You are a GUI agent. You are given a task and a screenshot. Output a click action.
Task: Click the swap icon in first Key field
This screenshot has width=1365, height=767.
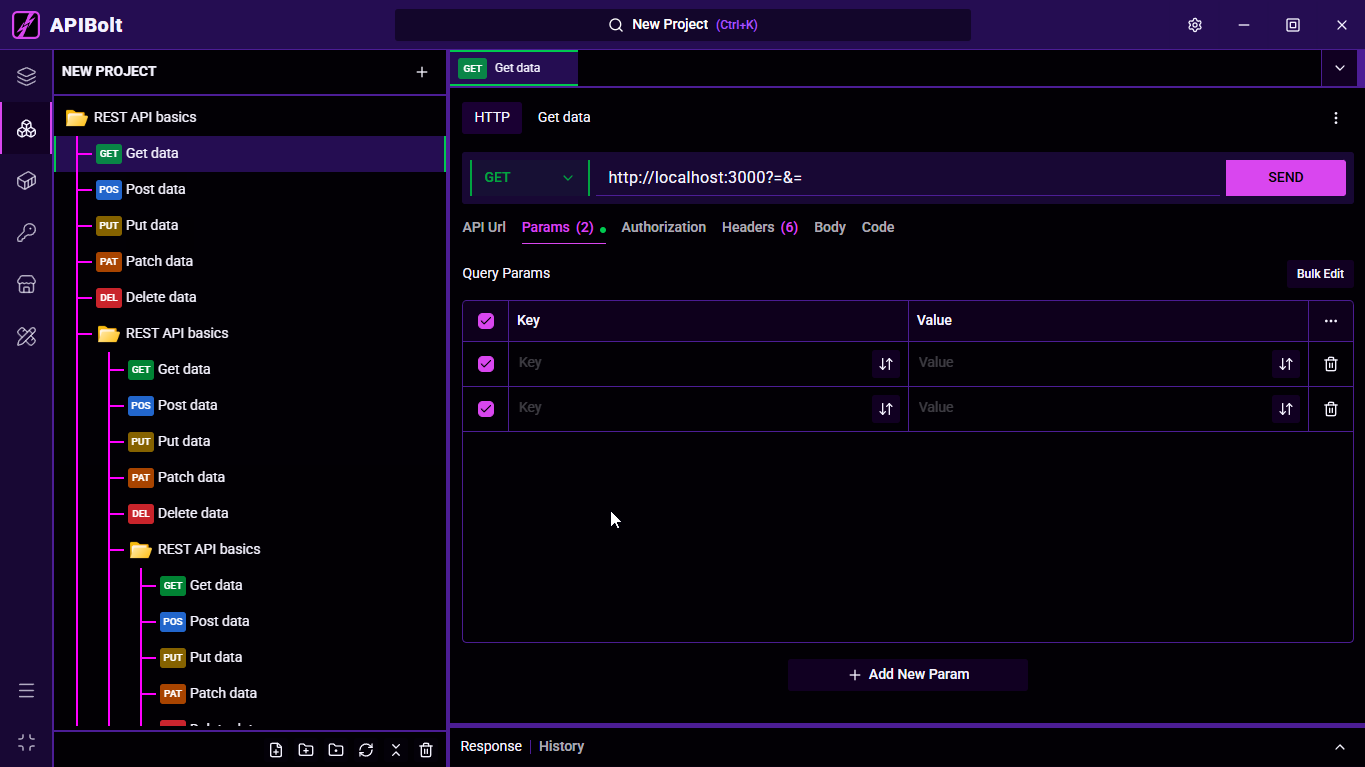point(886,364)
